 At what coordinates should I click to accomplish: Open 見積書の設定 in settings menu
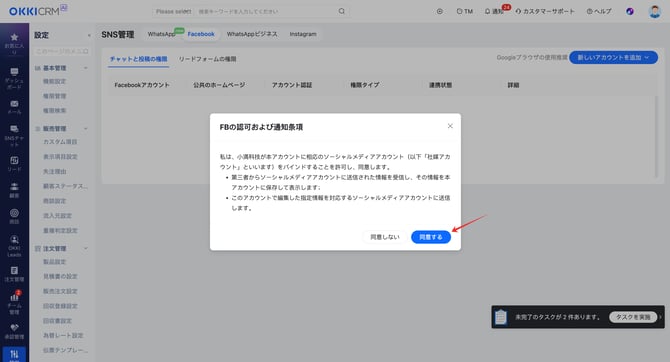pyautogui.click(x=60, y=277)
